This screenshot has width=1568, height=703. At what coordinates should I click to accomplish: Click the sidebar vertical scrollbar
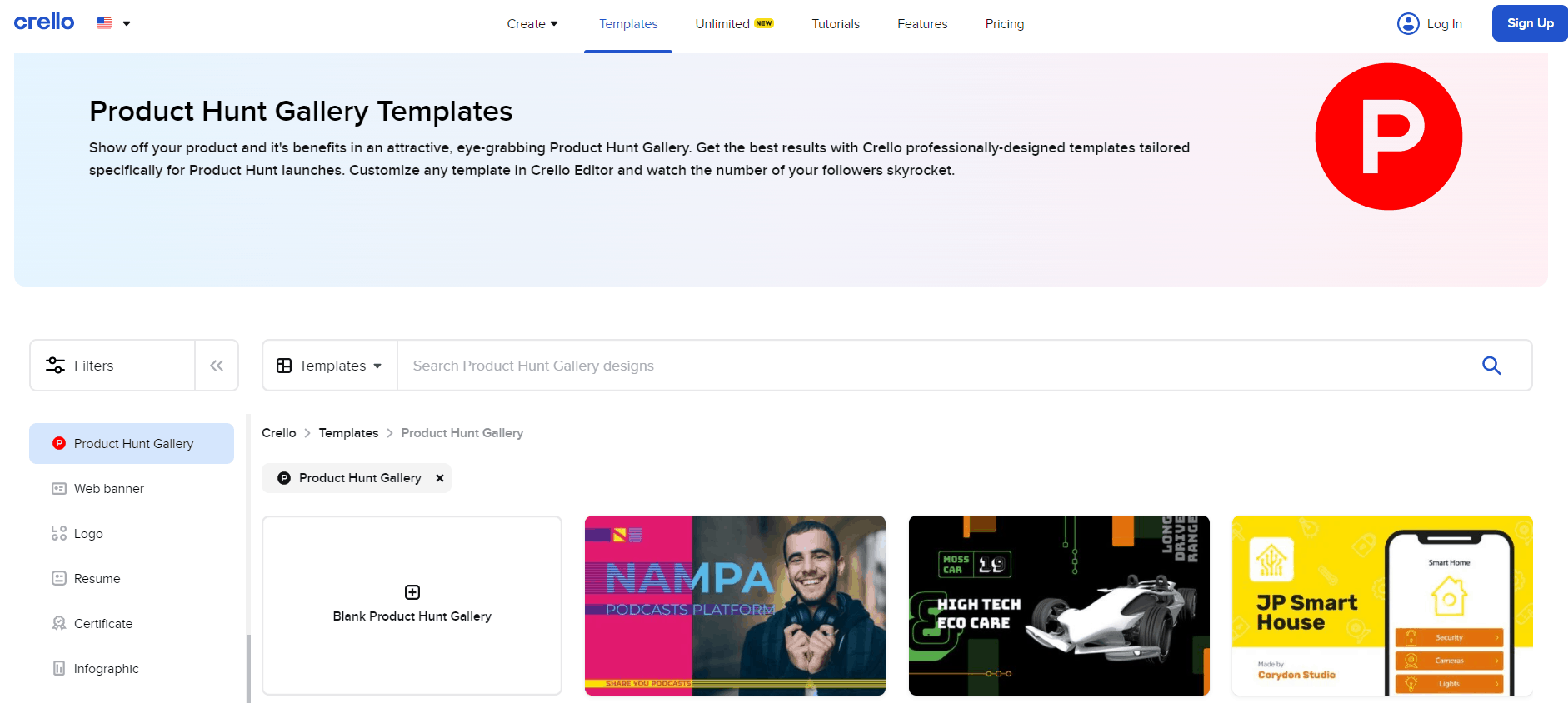(248, 668)
